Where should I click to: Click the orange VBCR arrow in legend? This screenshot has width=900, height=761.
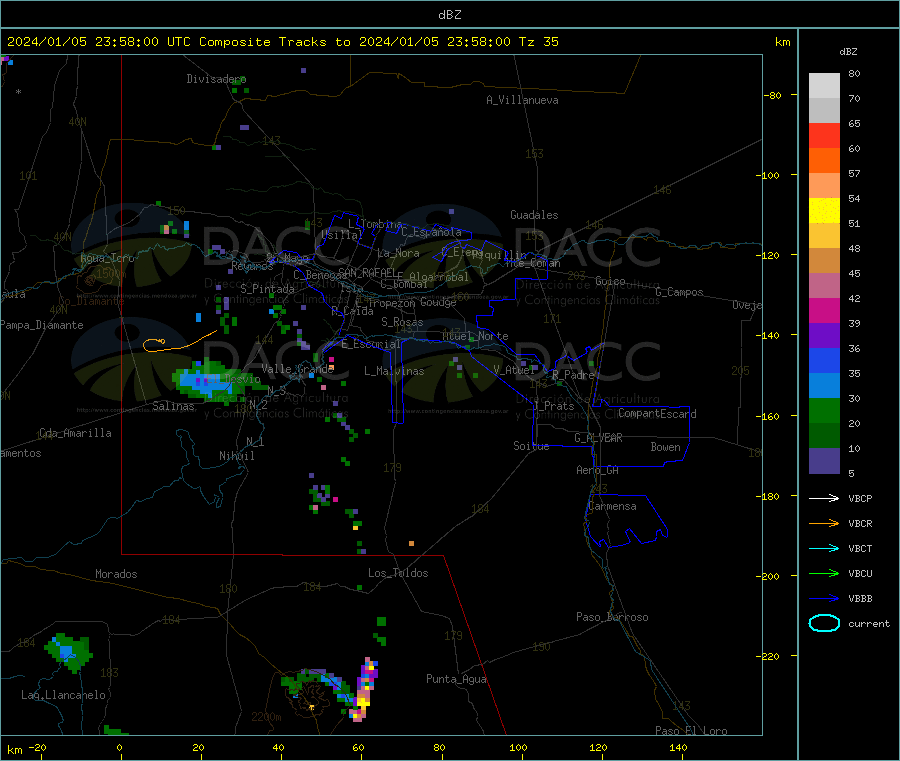[824, 523]
